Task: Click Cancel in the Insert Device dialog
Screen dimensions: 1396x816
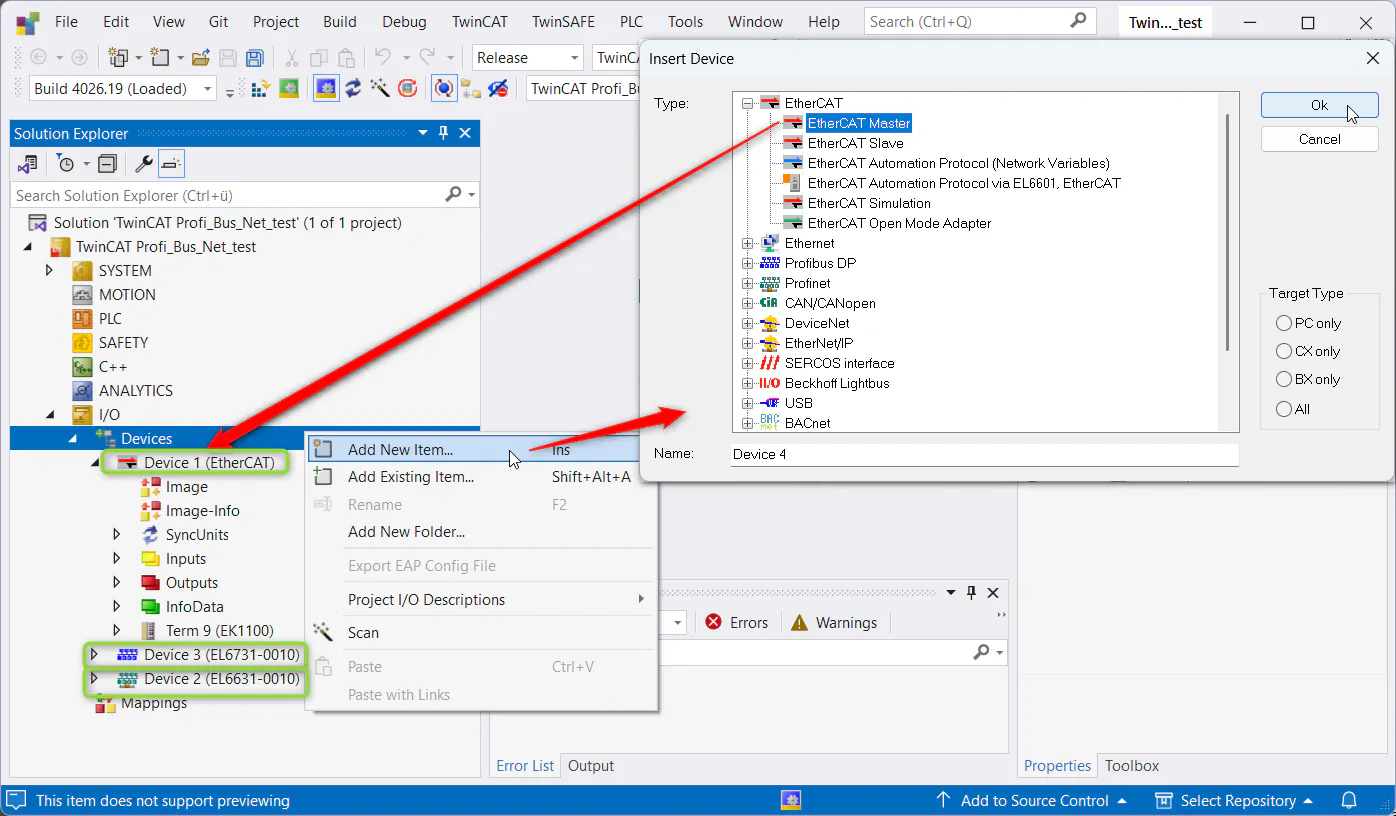Action: pos(1319,139)
